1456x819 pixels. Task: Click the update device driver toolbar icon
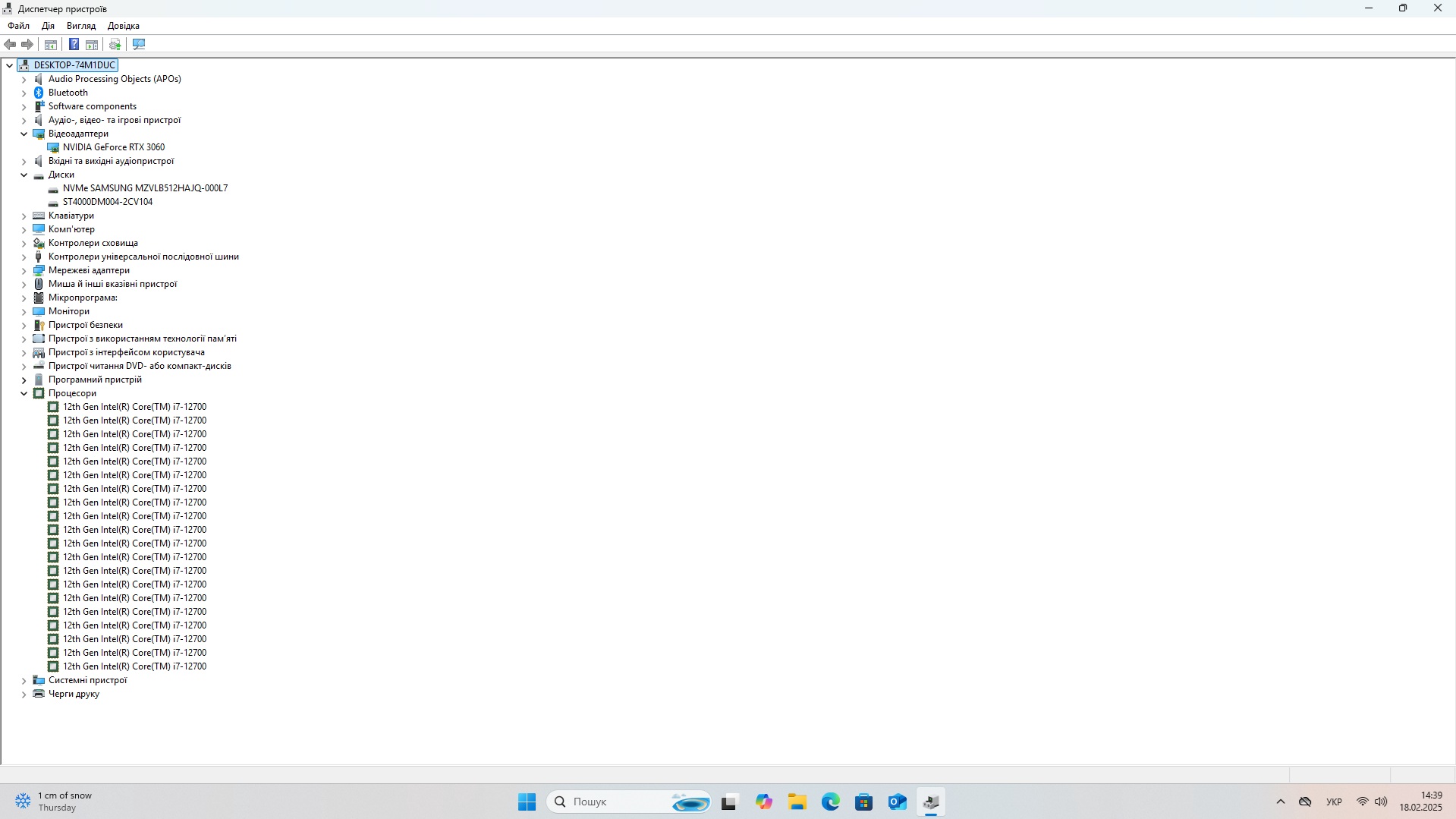(x=115, y=45)
